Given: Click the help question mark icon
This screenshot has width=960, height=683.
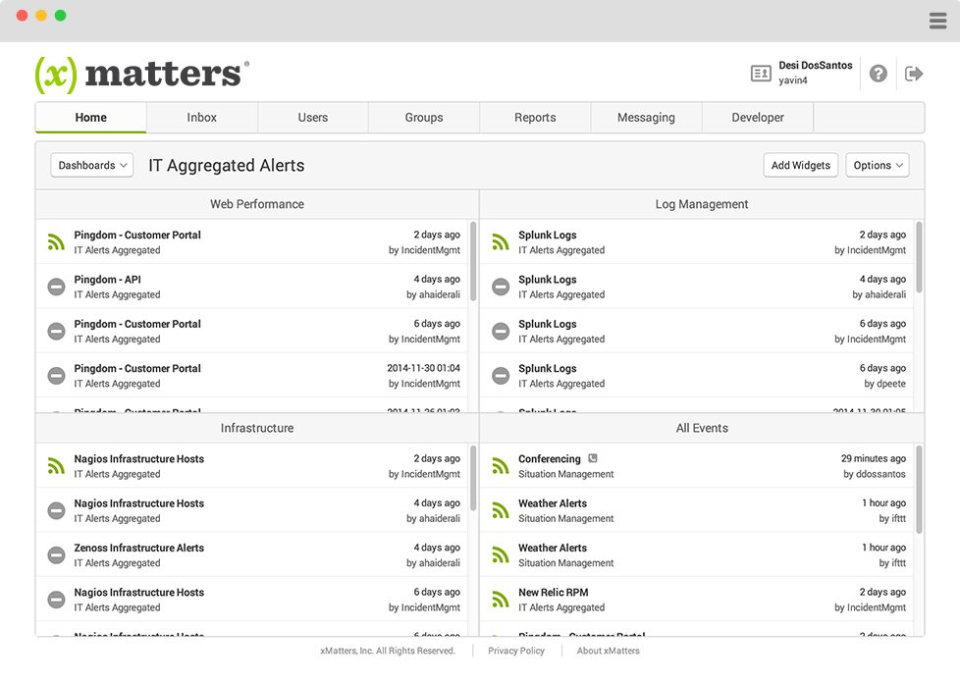Looking at the screenshot, I should (x=878, y=73).
